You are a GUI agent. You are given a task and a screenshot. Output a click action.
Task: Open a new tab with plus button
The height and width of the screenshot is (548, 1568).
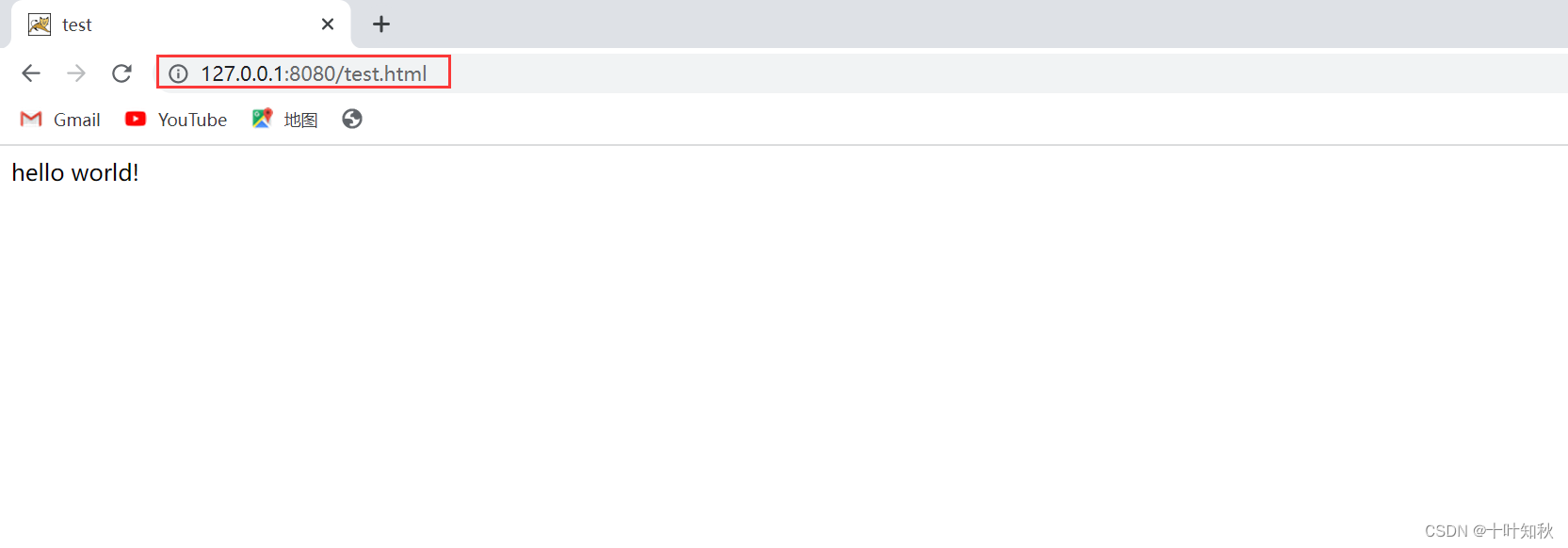tap(381, 24)
